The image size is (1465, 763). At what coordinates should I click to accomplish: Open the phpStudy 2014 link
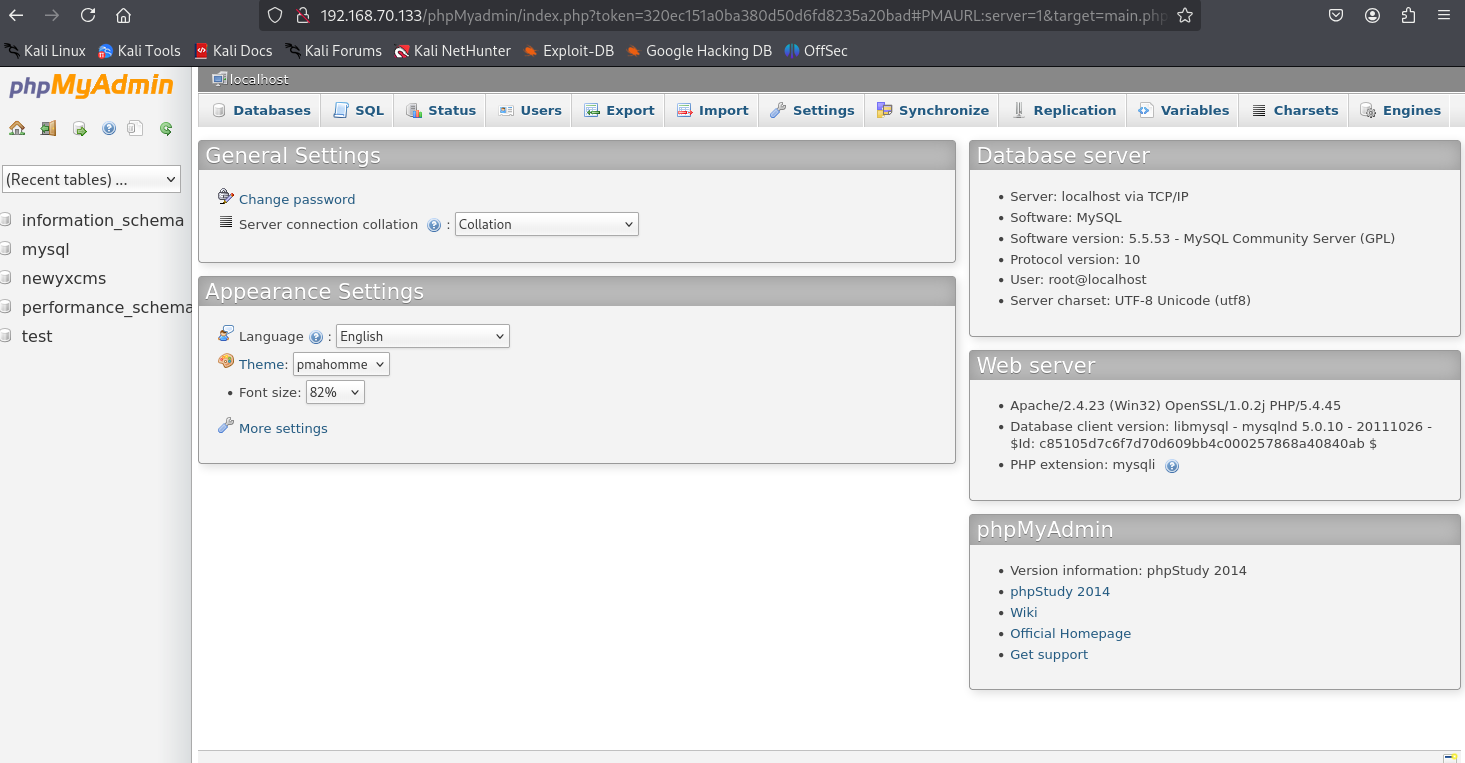tap(1060, 591)
